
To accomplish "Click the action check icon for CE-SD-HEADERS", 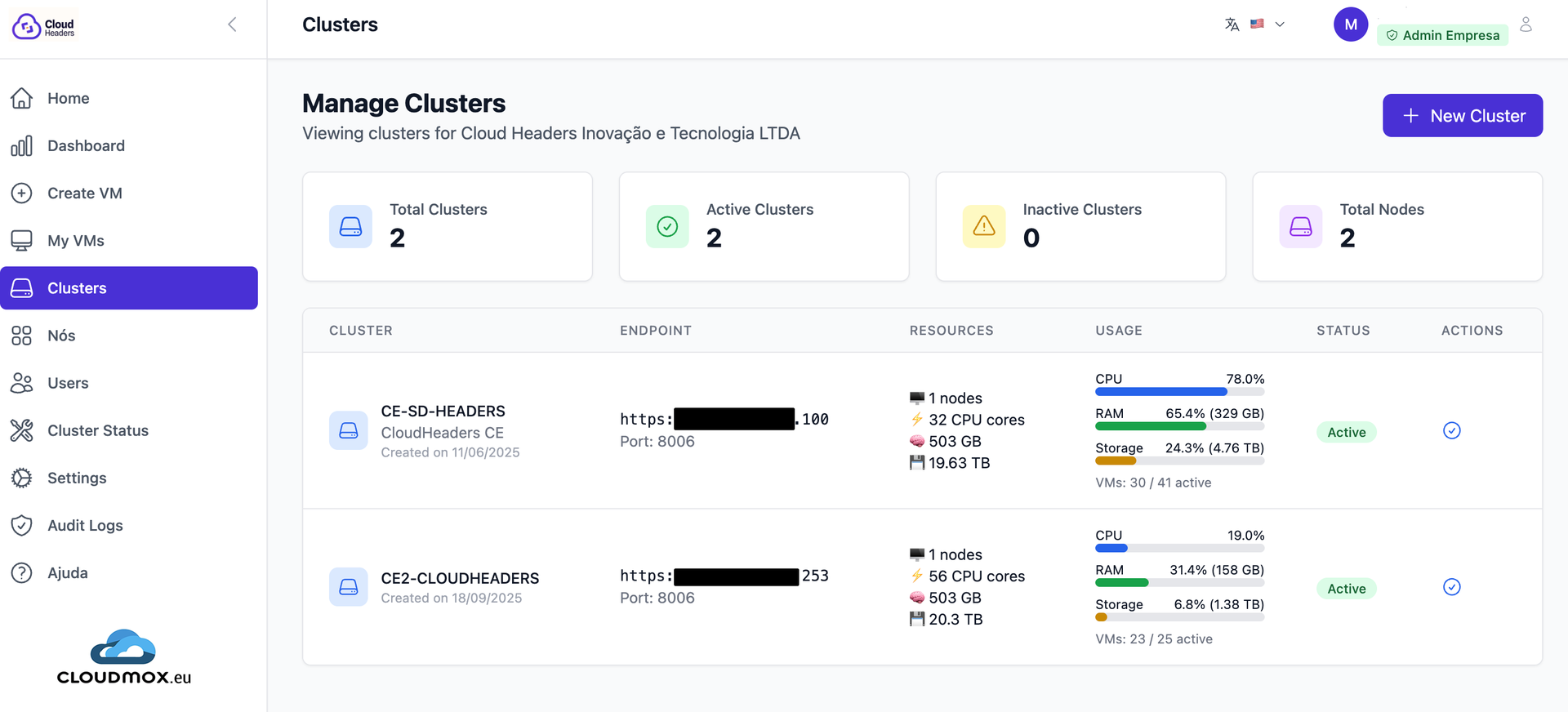I will point(1451,430).
